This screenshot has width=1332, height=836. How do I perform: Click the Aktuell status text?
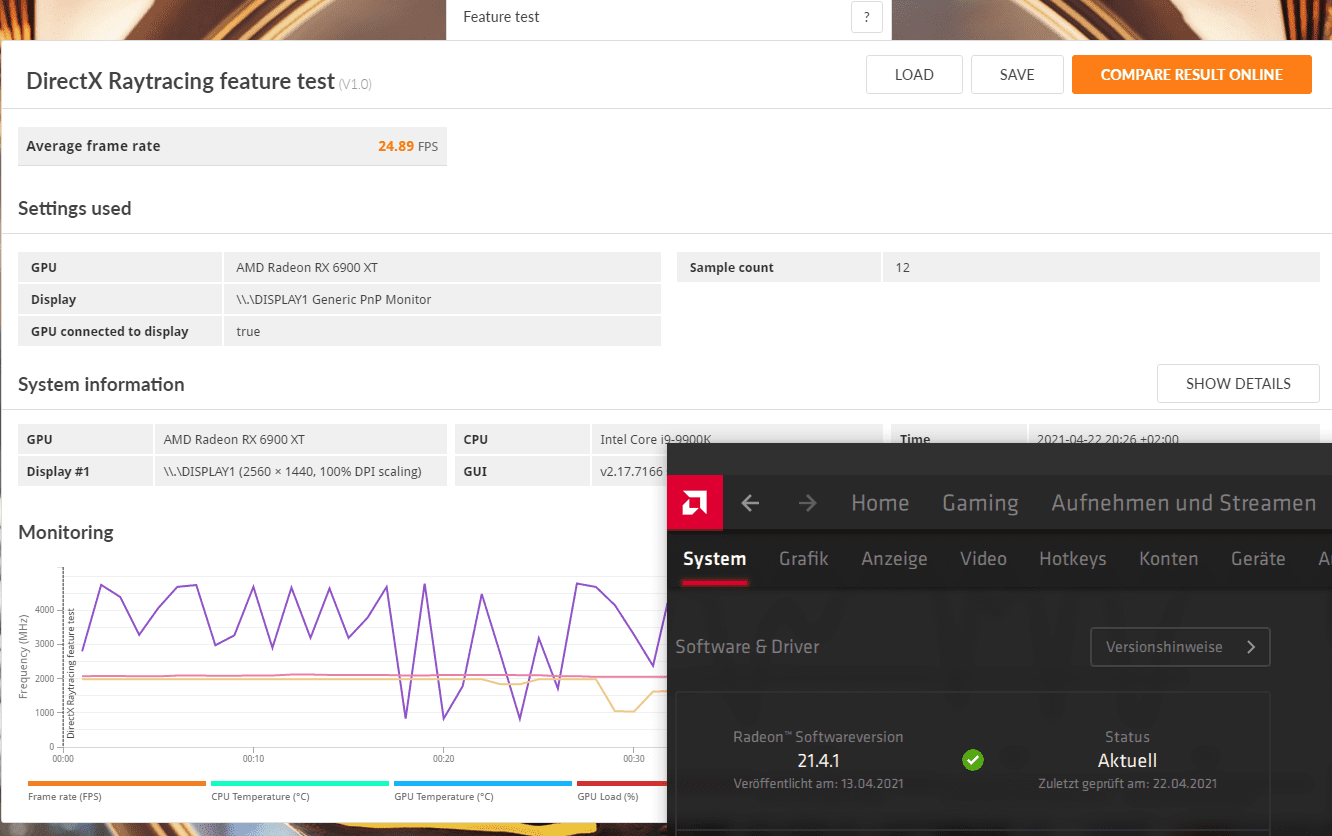(1127, 761)
